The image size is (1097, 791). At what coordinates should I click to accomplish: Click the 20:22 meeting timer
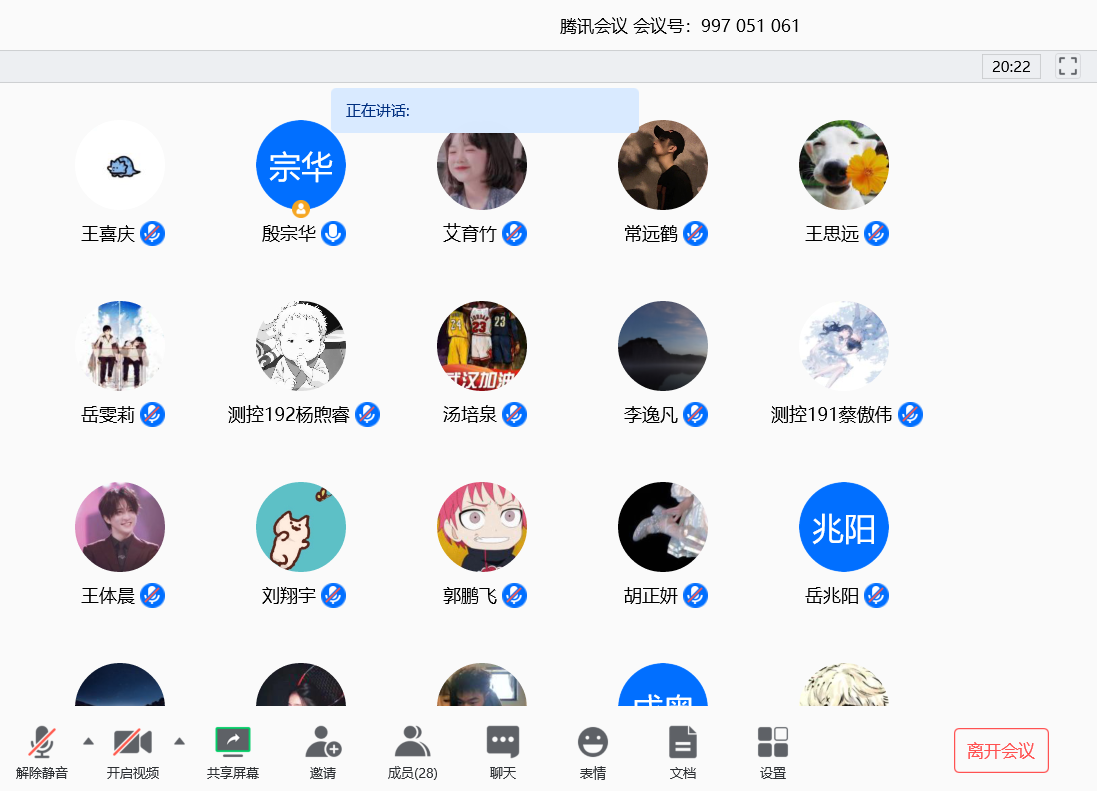pyautogui.click(x=1011, y=66)
